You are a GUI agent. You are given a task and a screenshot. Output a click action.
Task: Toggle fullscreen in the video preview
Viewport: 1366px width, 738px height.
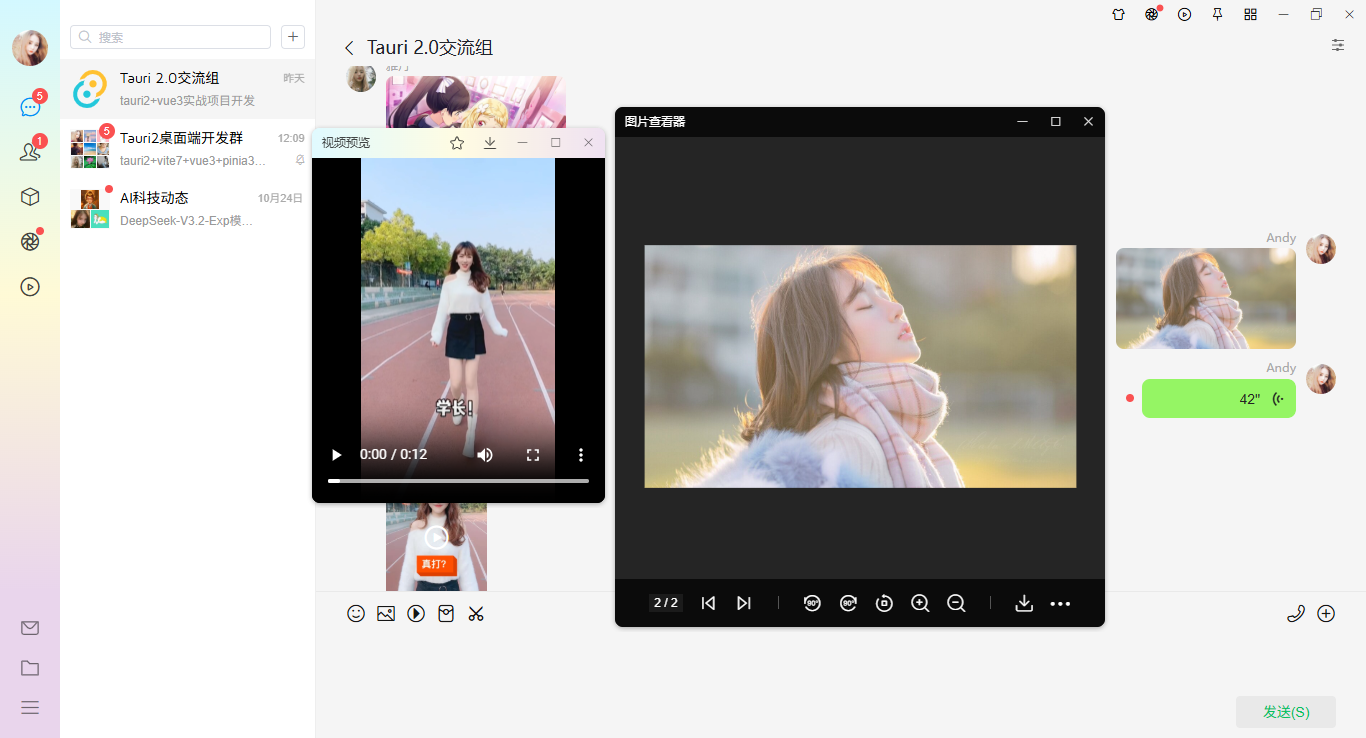[x=533, y=454]
